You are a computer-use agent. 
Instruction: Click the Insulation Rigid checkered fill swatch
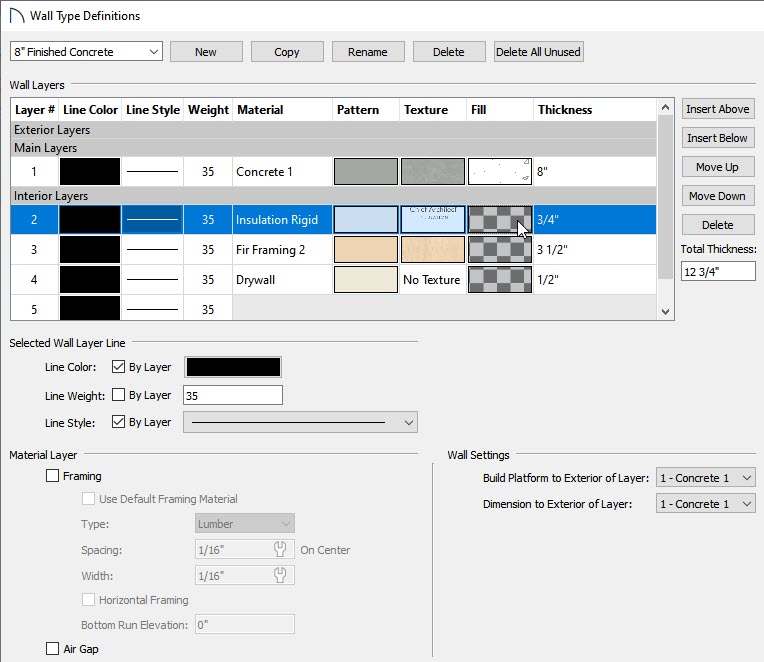[500, 220]
